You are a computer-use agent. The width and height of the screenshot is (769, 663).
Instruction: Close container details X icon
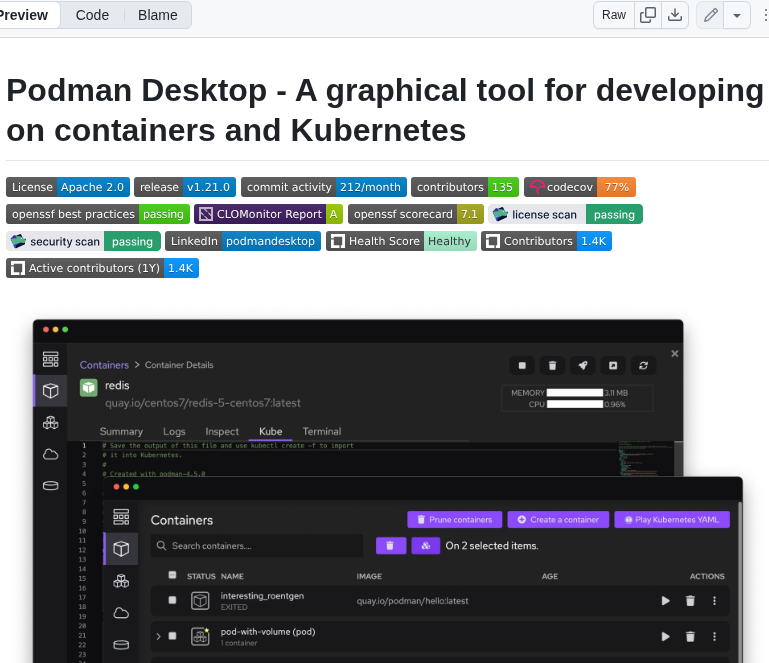point(675,354)
